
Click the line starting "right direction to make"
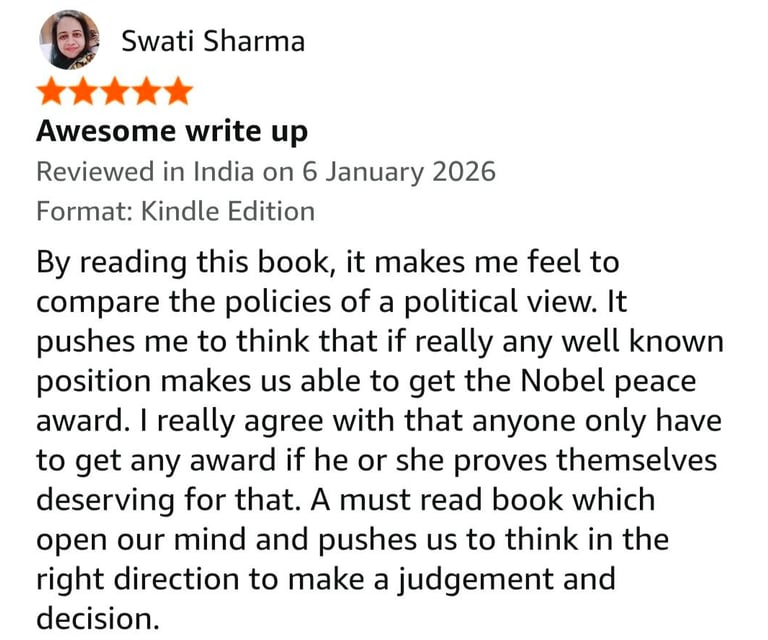coord(326,580)
